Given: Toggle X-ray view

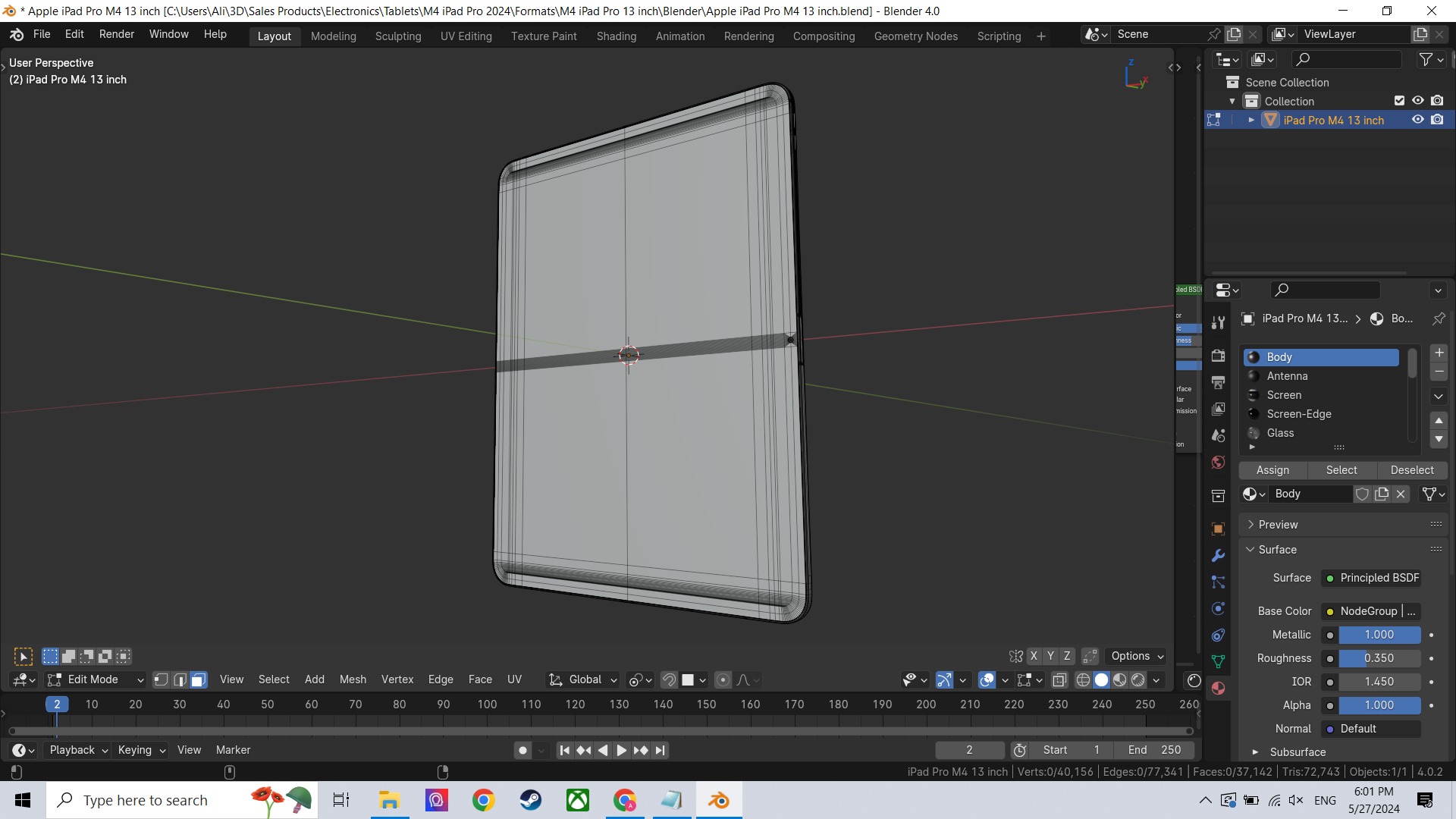Looking at the screenshot, I should point(1059,679).
